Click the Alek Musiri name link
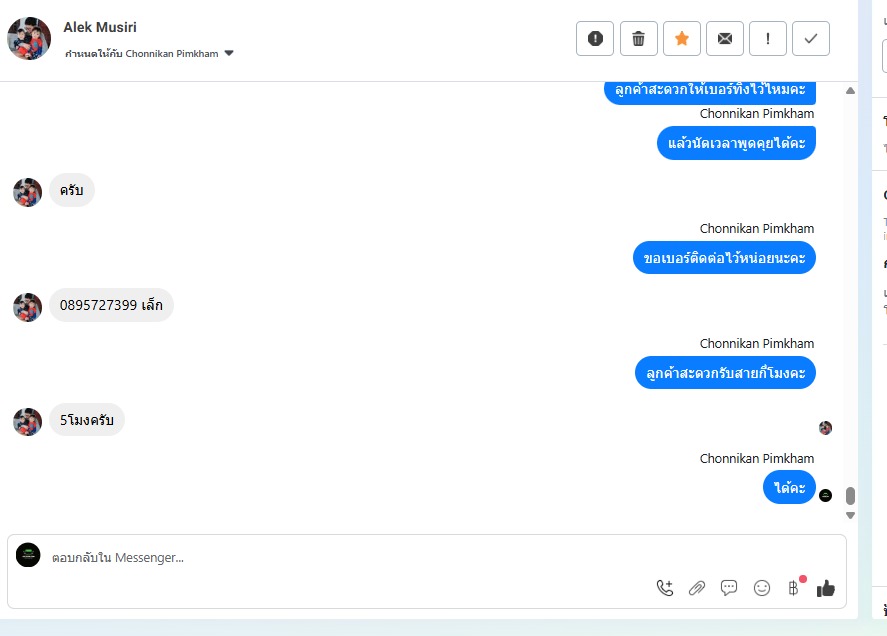The image size is (887, 636). (x=100, y=27)
